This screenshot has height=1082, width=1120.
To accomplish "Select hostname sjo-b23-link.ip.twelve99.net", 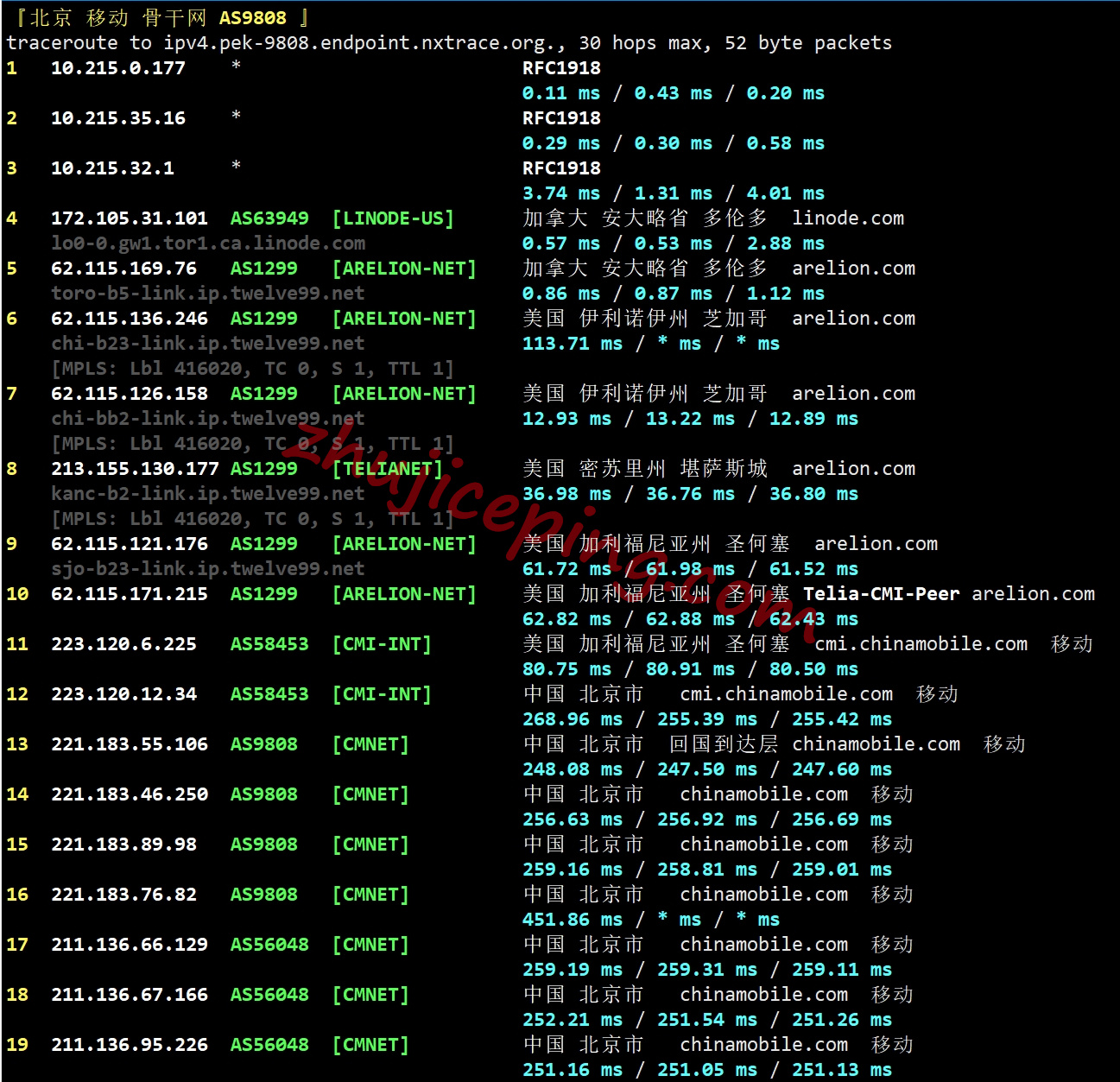I will (208, 569).
